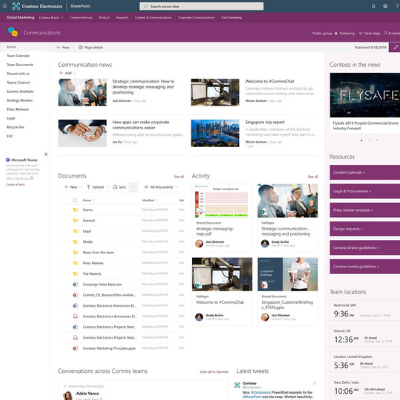The height and width of the screenshot is (400, 400).
Task: Open the Singapore trip report thumbnail
Action: pyautogui.click(x=215, y=133)
